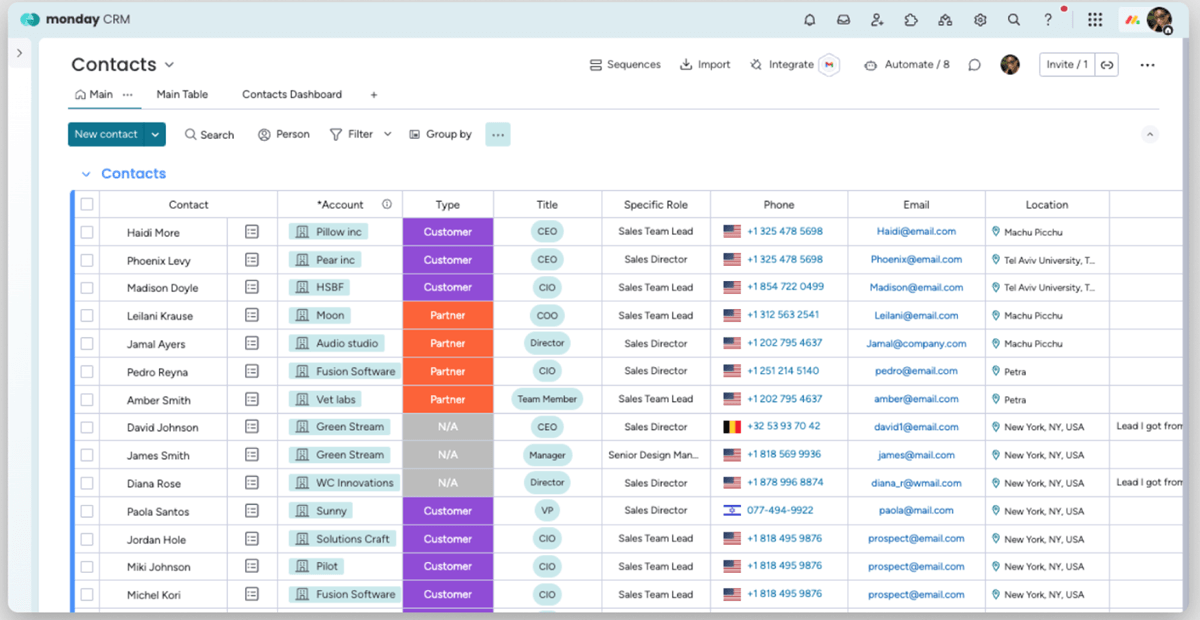Switch to the Main Table tab
Viewport: 1200px width, 620px height.
pyautogui.click(x=182, y=95)
